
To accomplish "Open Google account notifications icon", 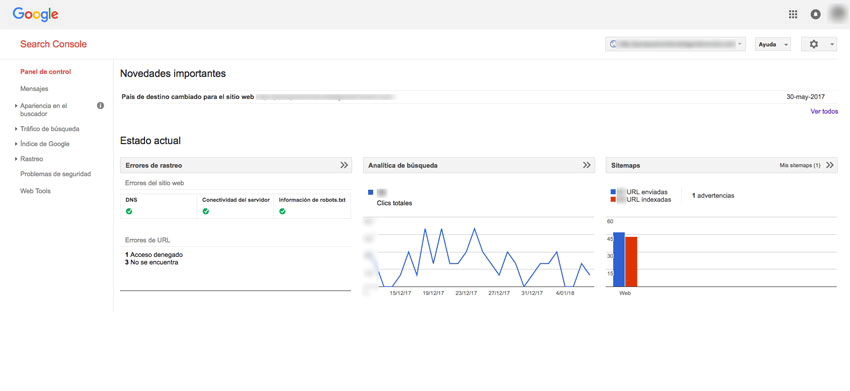I will [x=815, y=15].
